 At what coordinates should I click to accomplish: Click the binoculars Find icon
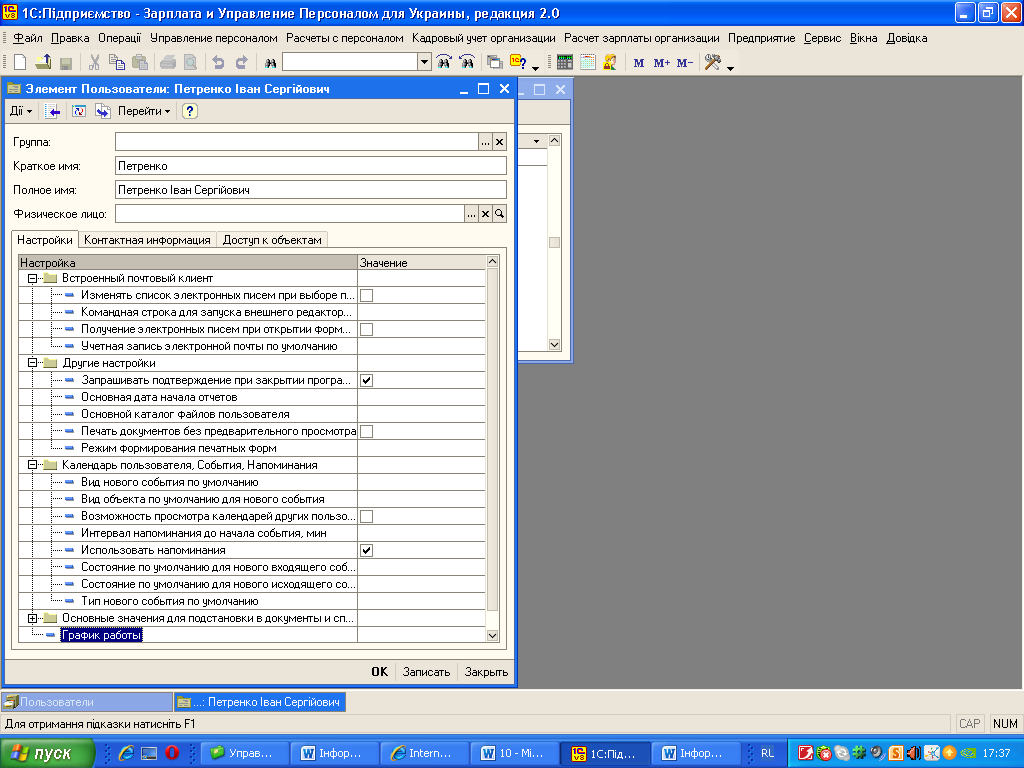pyautogui.click(x=270, y=63)
